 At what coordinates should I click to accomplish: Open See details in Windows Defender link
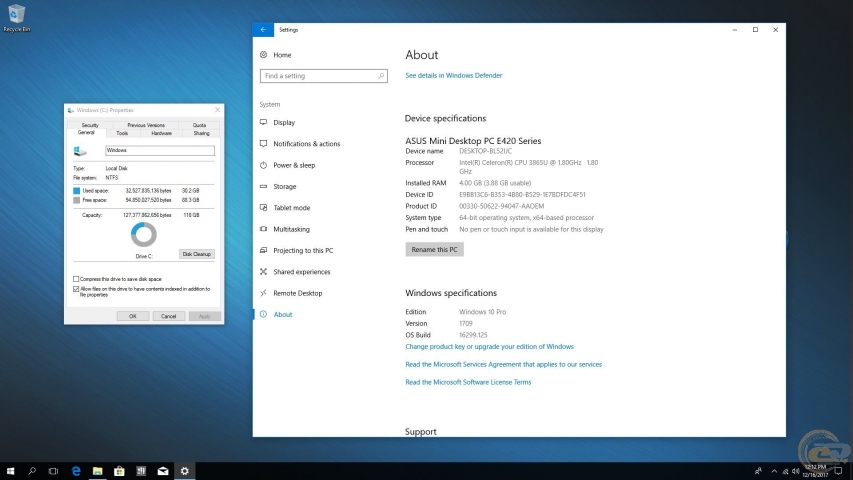pos(453,76)
